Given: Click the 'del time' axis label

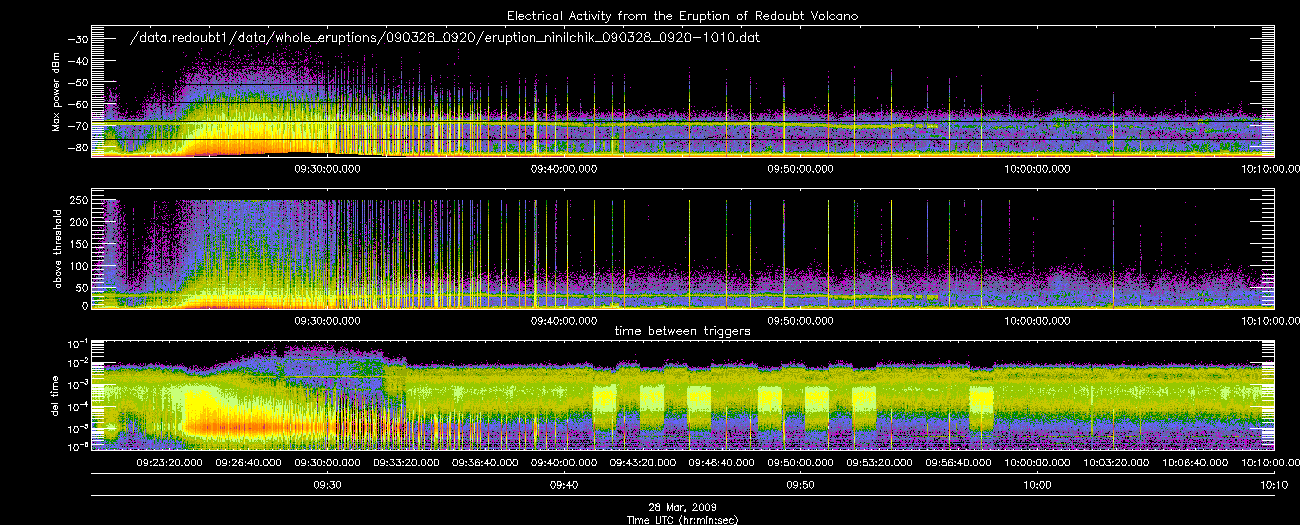Looking at the screenshot, I should click(57, 396).
